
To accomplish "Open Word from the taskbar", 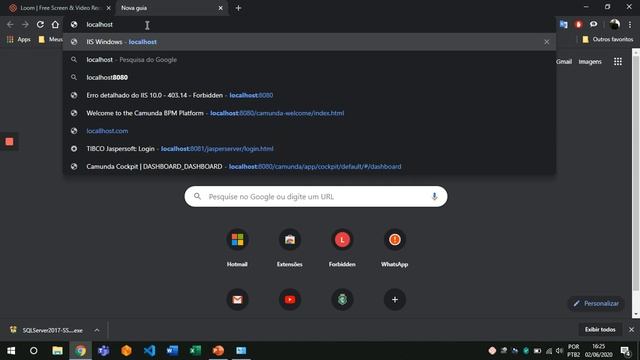I will coord(172,351).
